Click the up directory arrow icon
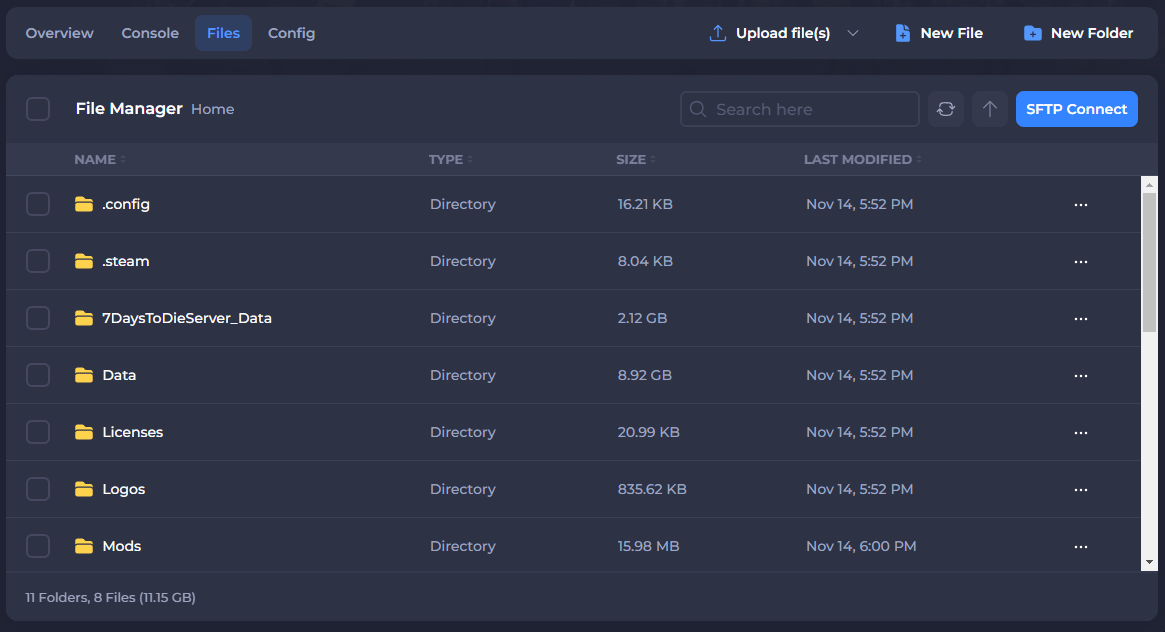 [x=989, y=109]
